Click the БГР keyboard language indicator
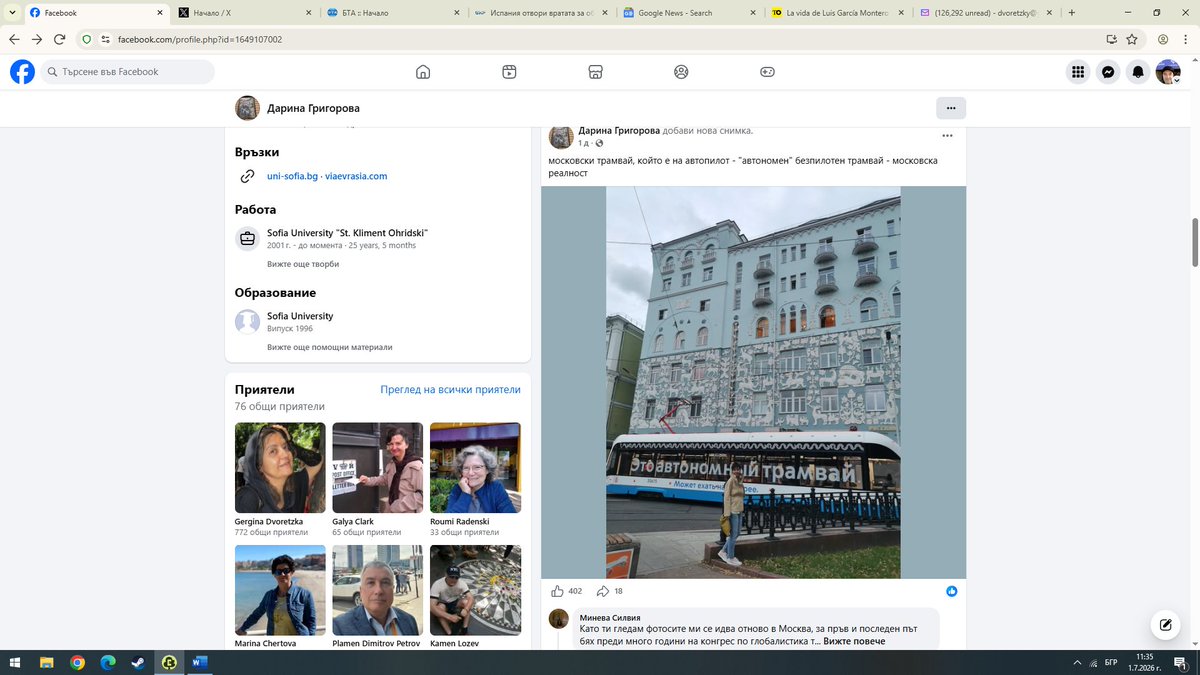This screenshot has height=675, width=1200. click(1110, 662)
